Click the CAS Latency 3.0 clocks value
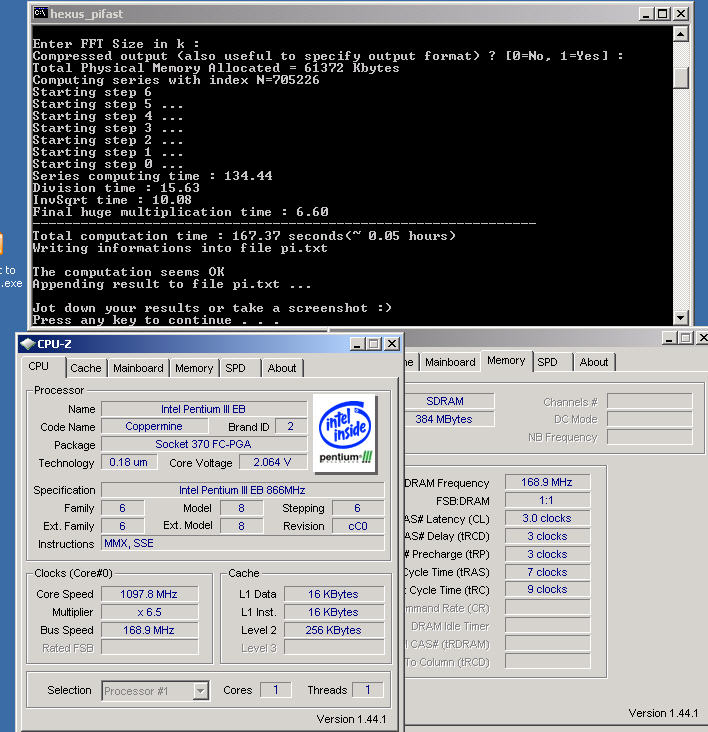Image resolution: width=708 pixels, height=732 pixels. tap(547, 518)
